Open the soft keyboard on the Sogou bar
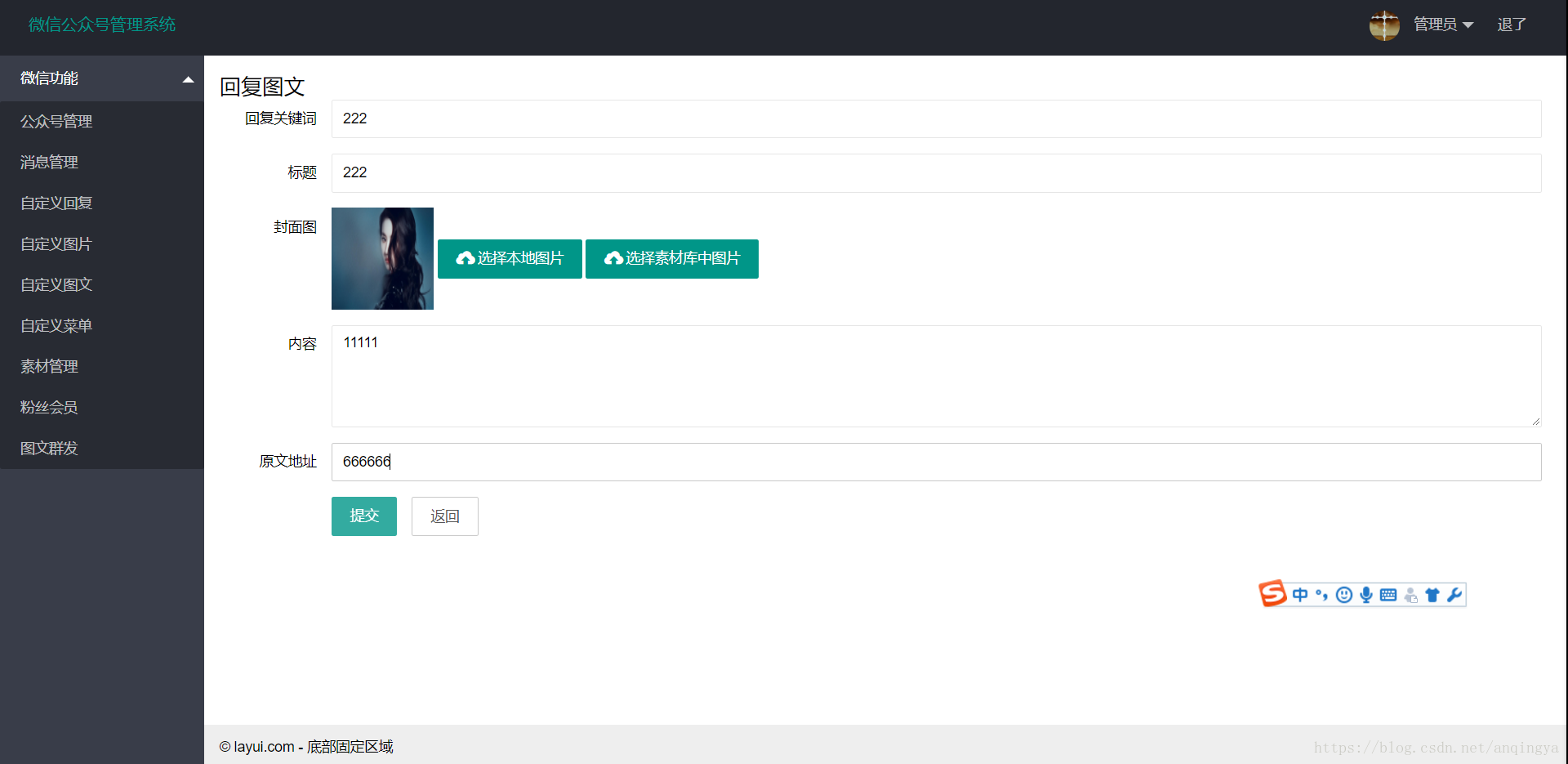This screenshot has width=1568, height=764. pyautogui.click(x=1388, y=595)
